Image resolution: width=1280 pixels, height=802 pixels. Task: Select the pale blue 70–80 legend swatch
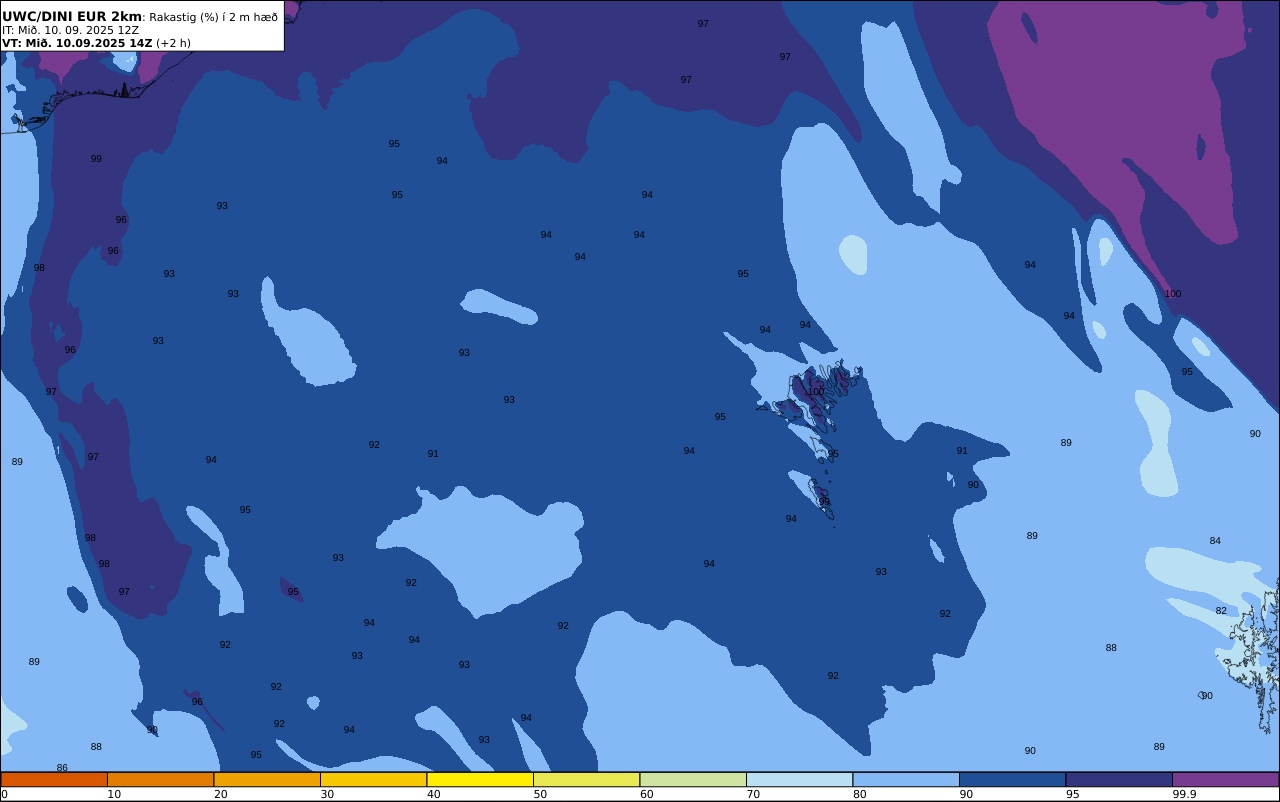[799, 779]
